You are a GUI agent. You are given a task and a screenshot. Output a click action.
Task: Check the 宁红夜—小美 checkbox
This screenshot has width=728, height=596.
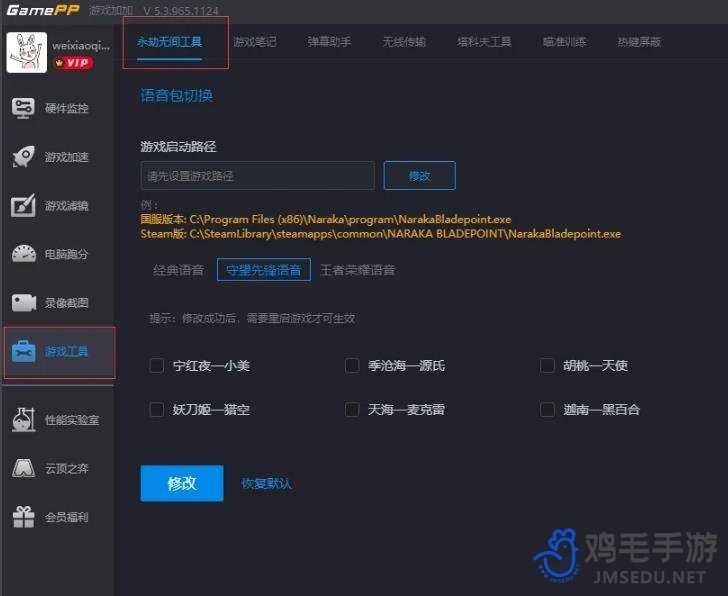pos(156,365)
